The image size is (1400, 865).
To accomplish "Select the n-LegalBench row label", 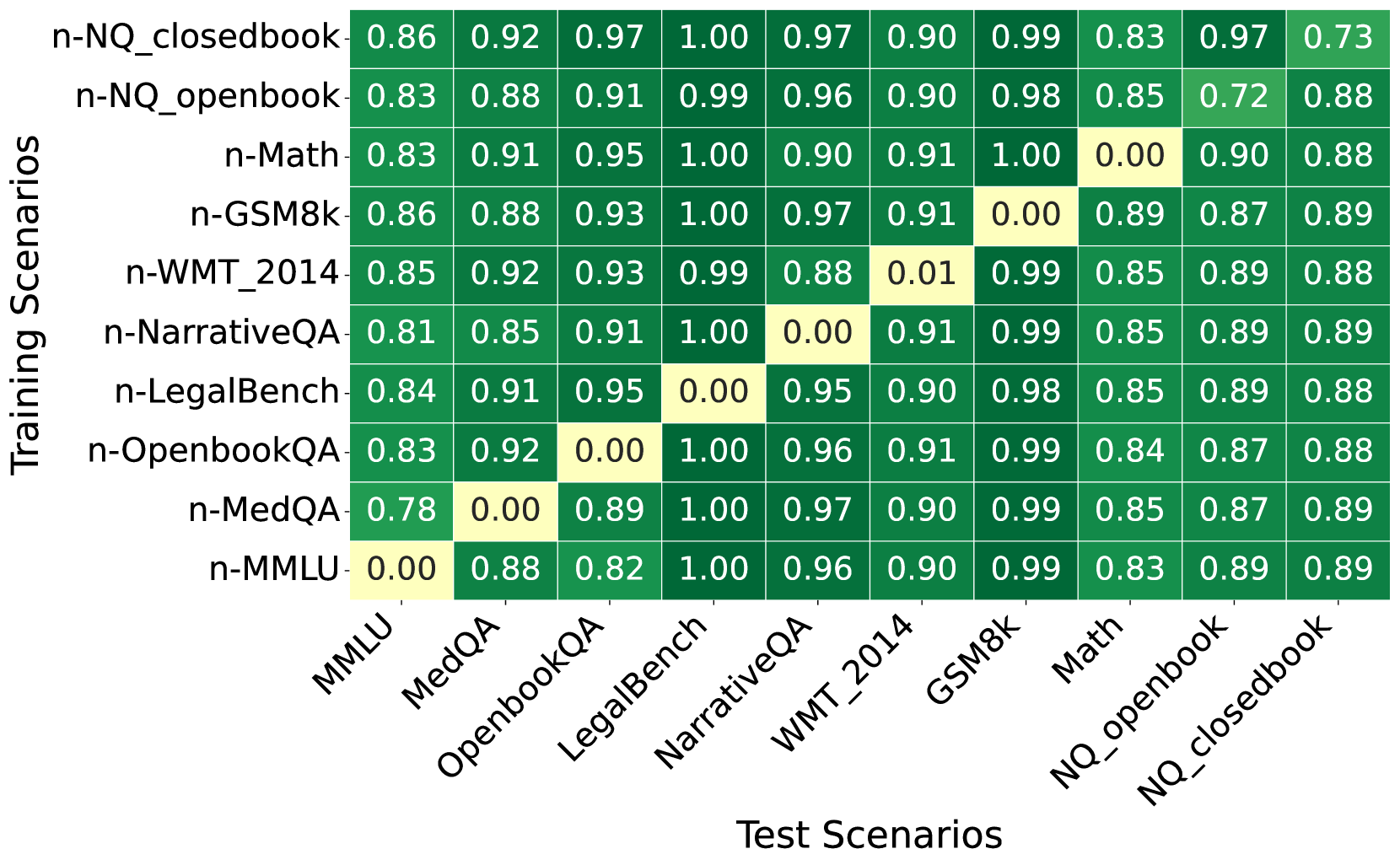I will click(227, 392).
